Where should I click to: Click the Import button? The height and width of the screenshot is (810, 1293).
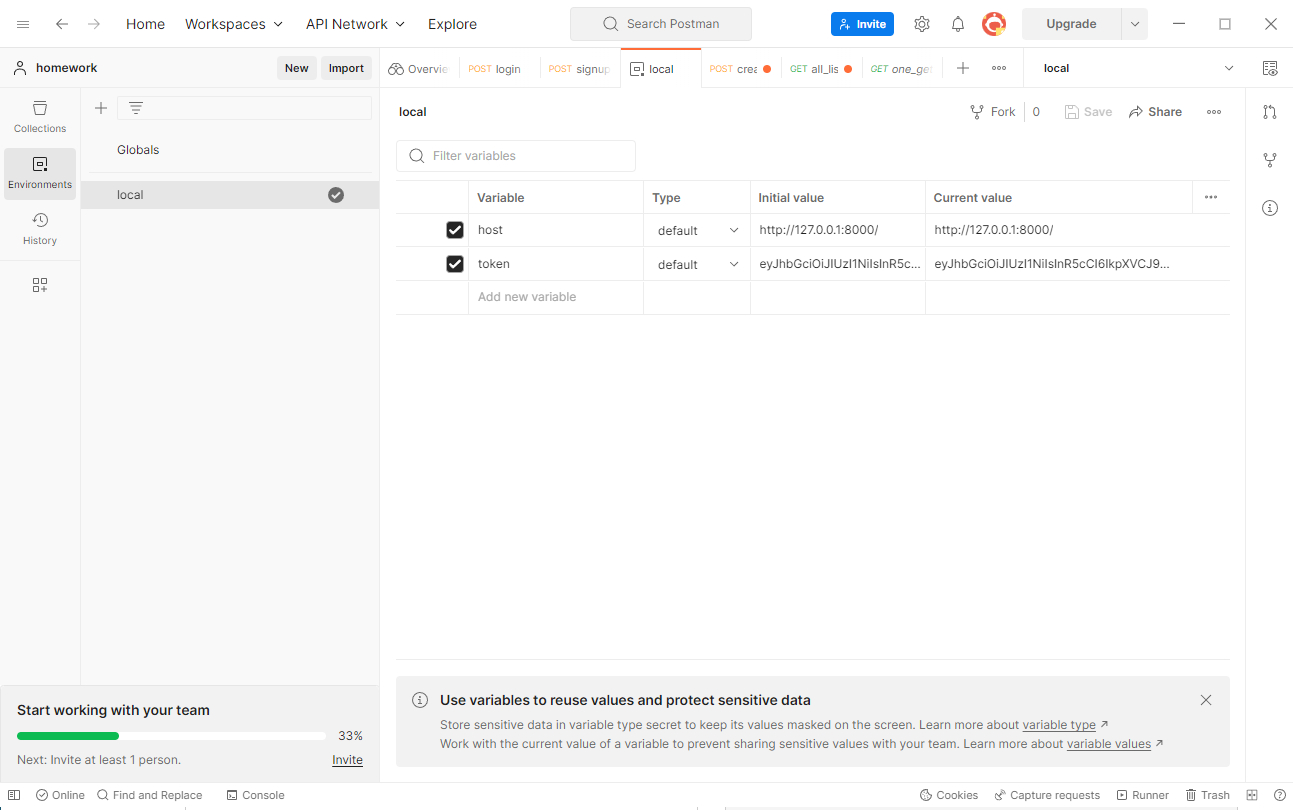[x=346, y=68]
